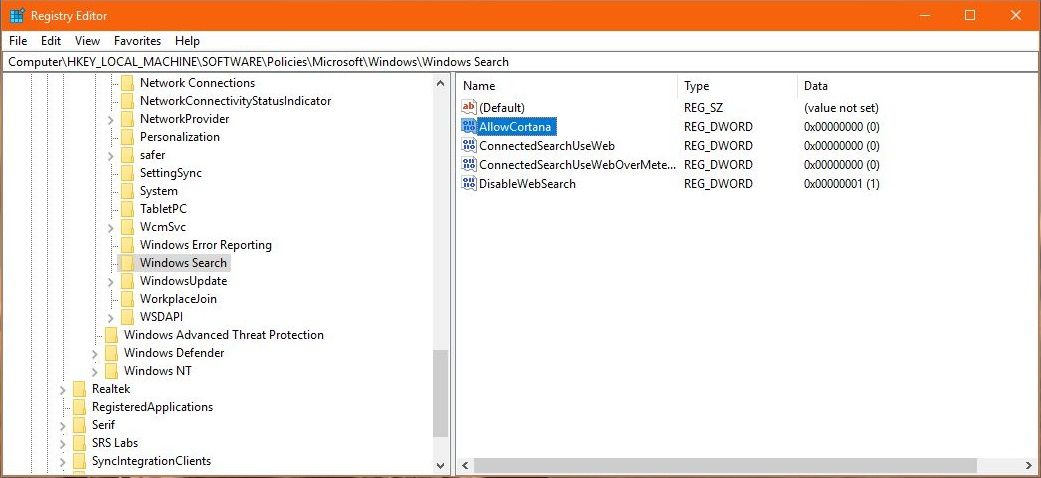1041x478 pixels.
Task: Click the Windows Error Reporting folder icon
Action: (x=127, y=245)
